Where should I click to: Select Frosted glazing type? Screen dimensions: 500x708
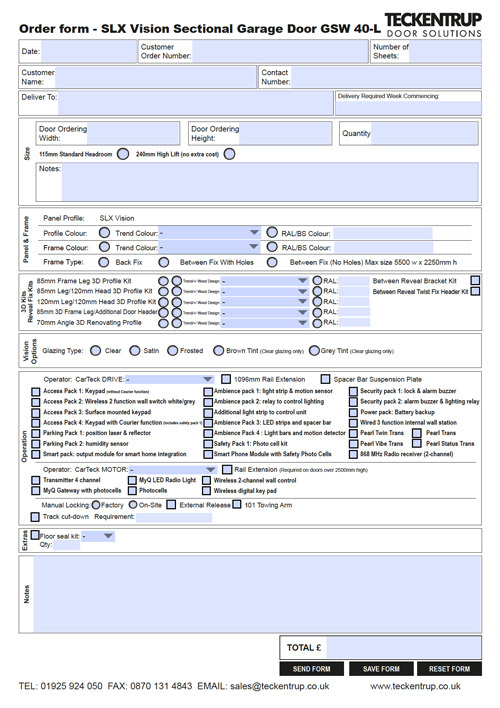tap(173, 350)
